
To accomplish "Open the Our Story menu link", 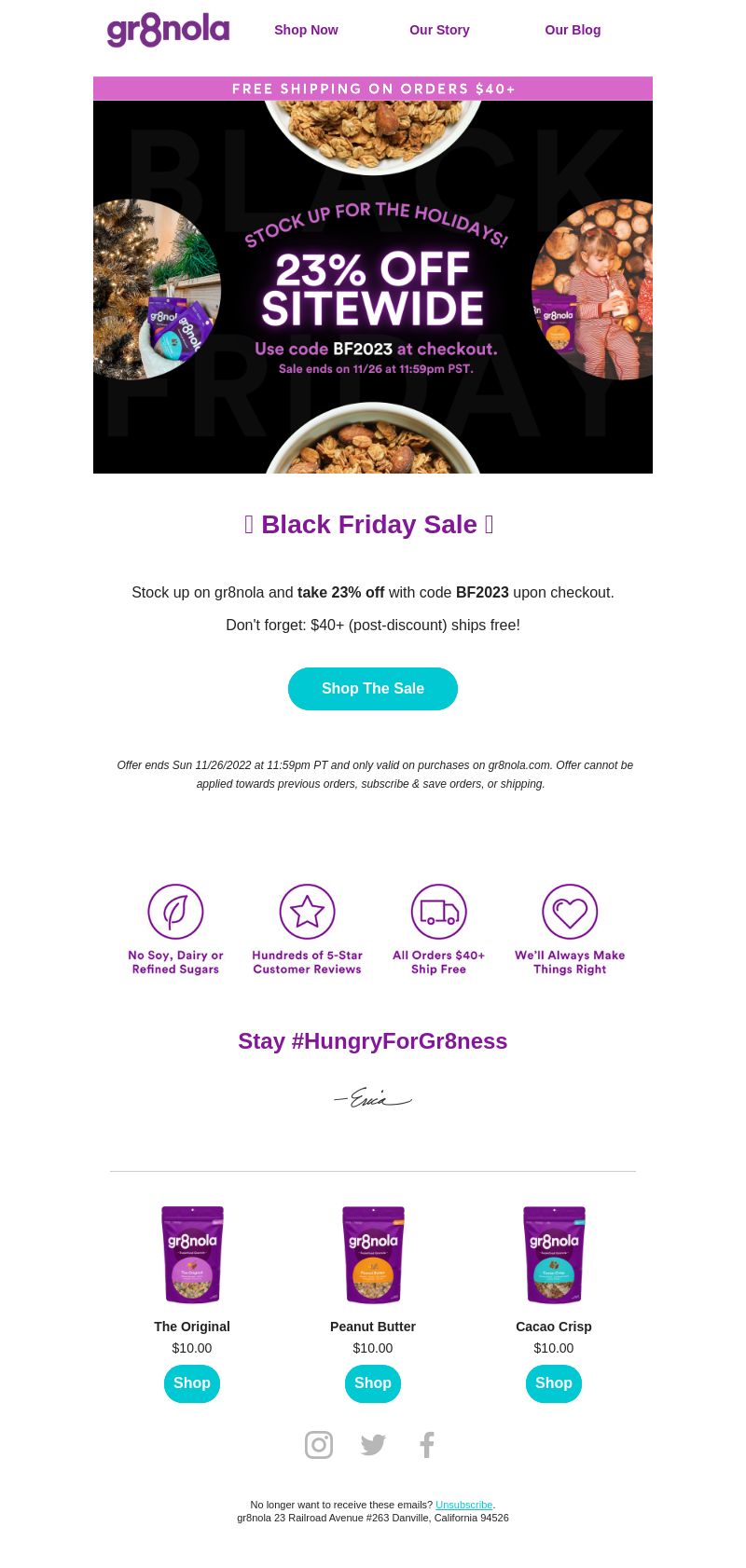I will pos(439,30).
